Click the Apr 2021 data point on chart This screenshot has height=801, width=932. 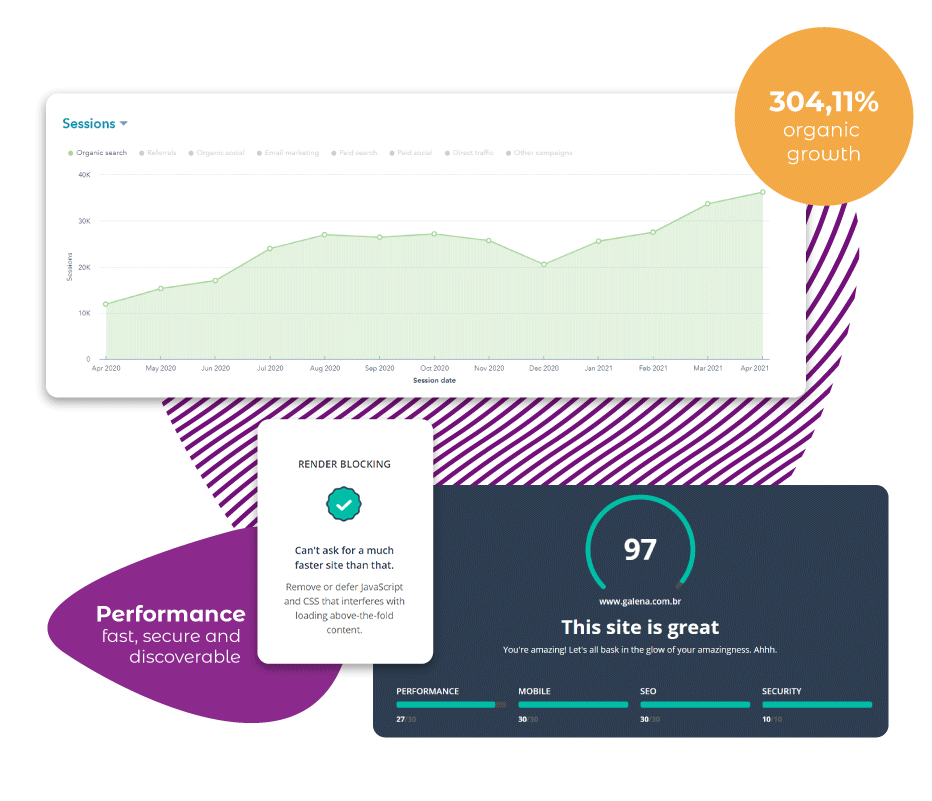click(762, 193)
